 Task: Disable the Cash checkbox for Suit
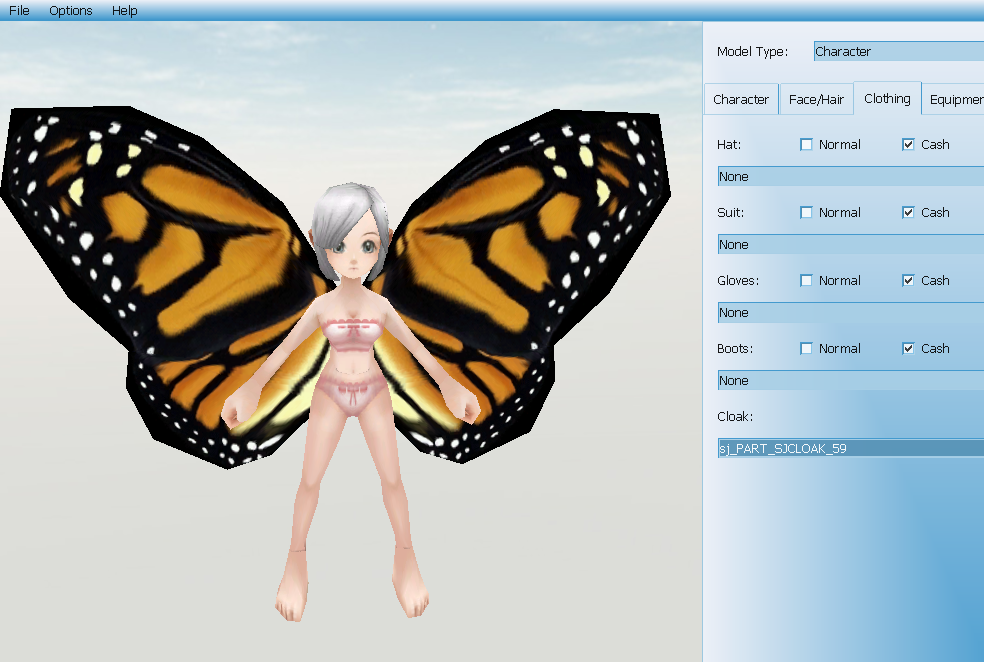tap(909, 213)
